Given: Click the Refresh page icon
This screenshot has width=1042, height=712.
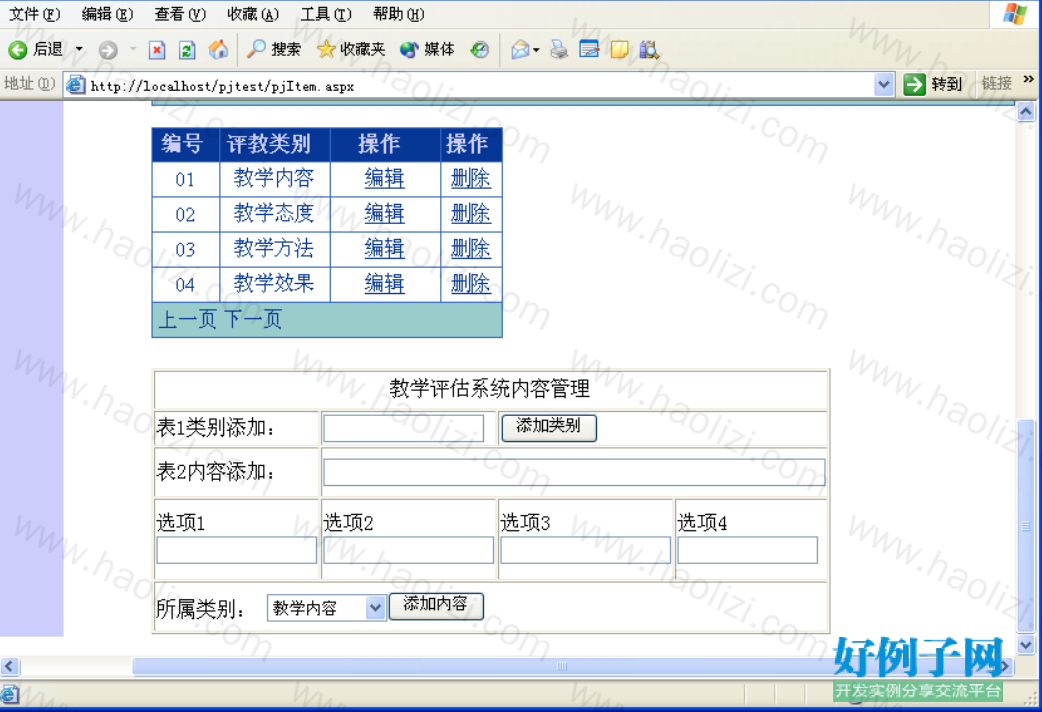Looking at the screenshot, I should (x=187, y=50).
